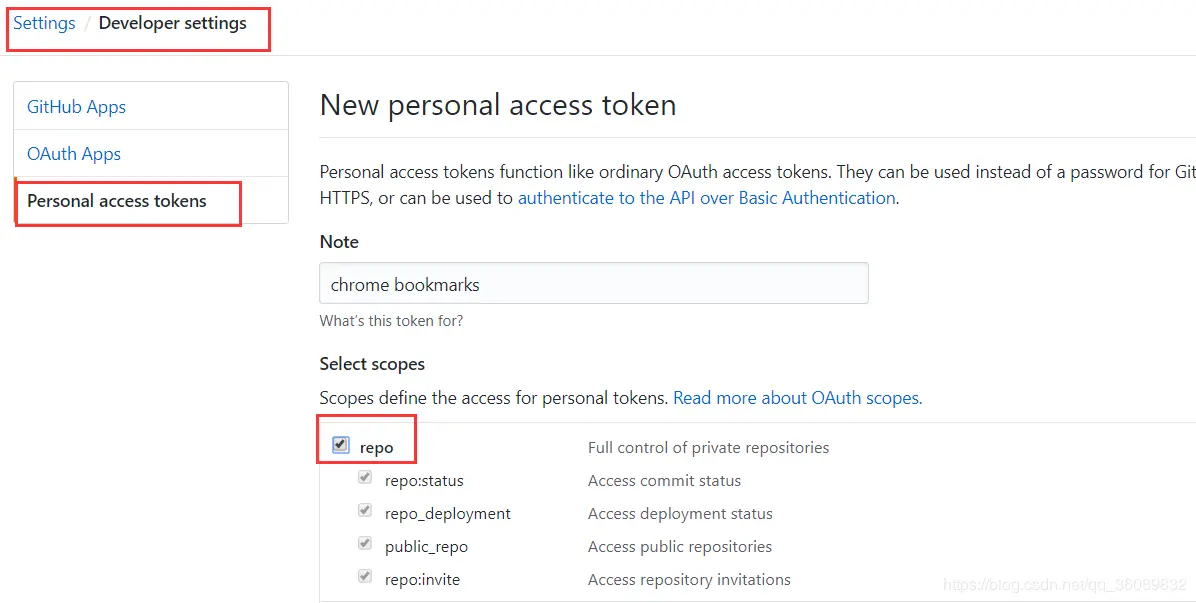The width and height of the screenshot is (1196, 603).
Task: Click the Note label above the field
Action: [x=339, y=242]
